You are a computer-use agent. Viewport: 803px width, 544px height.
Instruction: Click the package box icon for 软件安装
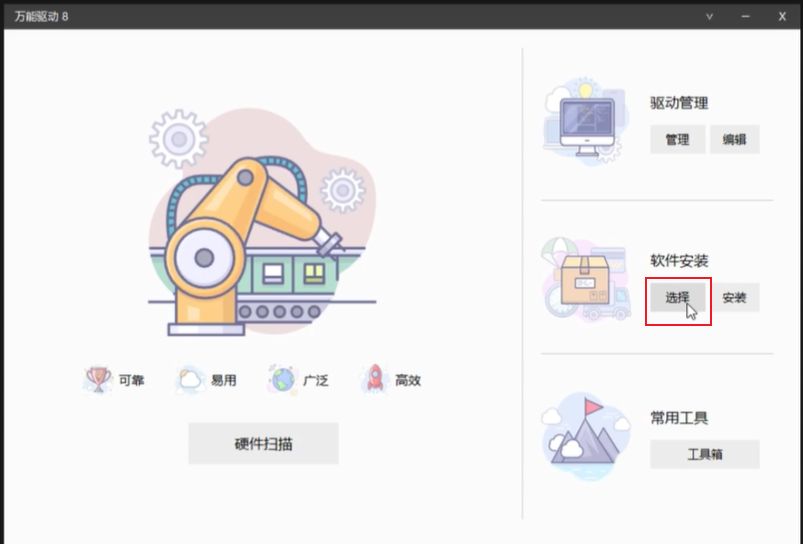click(x=585, y=280)
